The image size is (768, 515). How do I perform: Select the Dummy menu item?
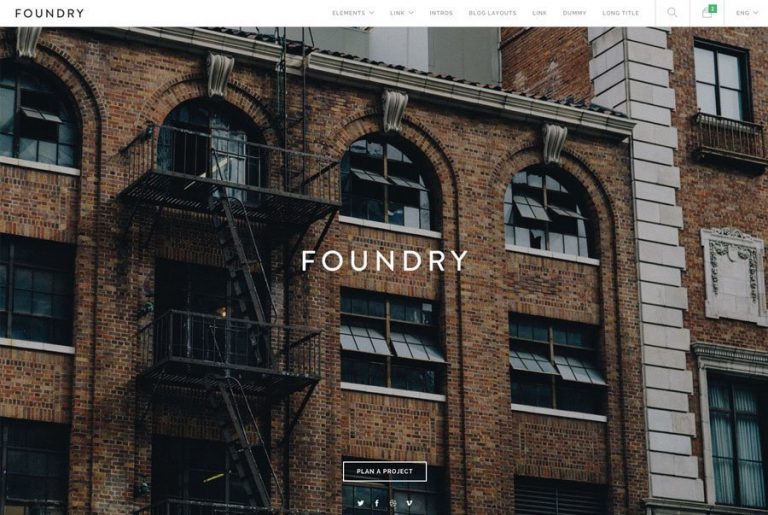575,13
